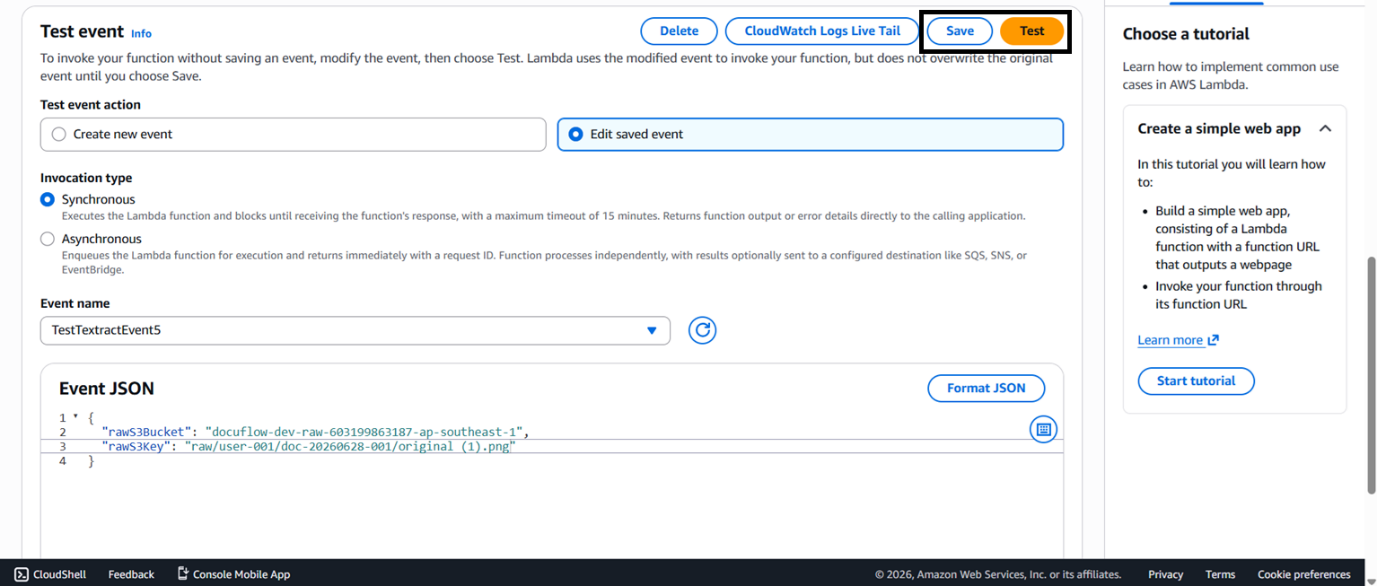Open CloudWatch Logs Live Tail

click(x=822, y=31)
